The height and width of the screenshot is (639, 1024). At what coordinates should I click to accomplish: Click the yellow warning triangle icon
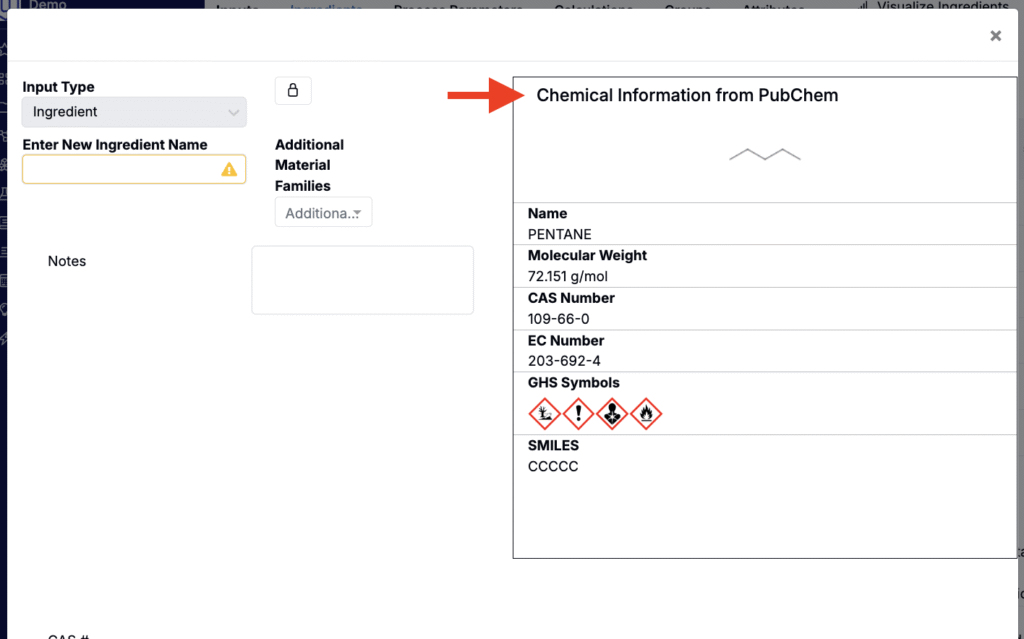(229, 169)
